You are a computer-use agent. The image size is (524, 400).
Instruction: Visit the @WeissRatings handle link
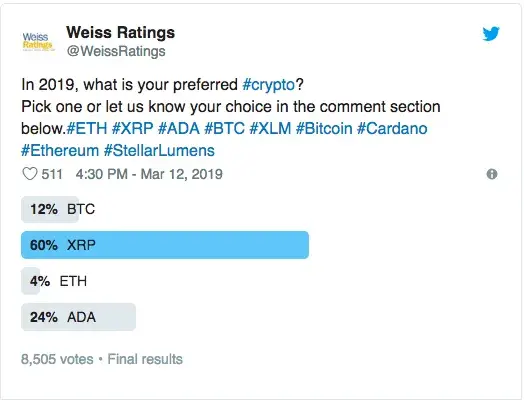(x=116, y=51)
